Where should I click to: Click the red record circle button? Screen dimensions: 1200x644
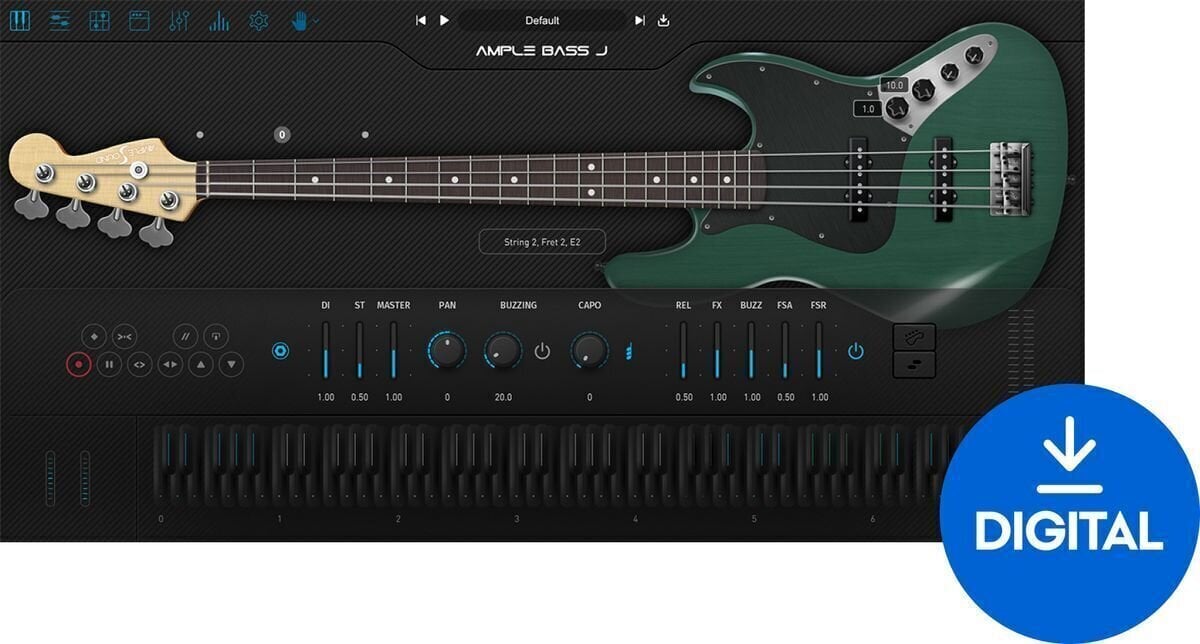pos(78,365)
